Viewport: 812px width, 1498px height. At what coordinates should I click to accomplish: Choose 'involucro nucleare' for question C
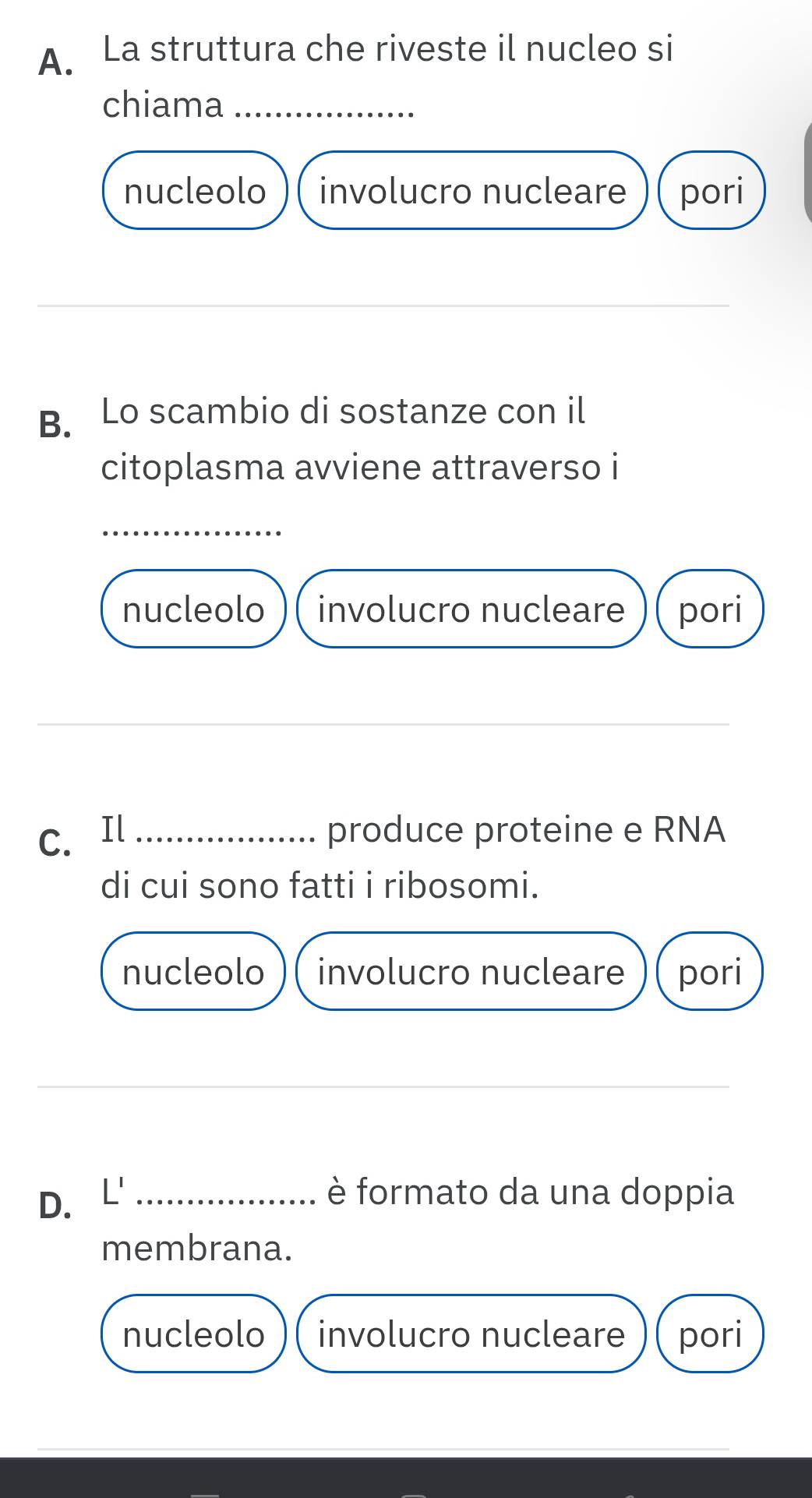point(471,971)
